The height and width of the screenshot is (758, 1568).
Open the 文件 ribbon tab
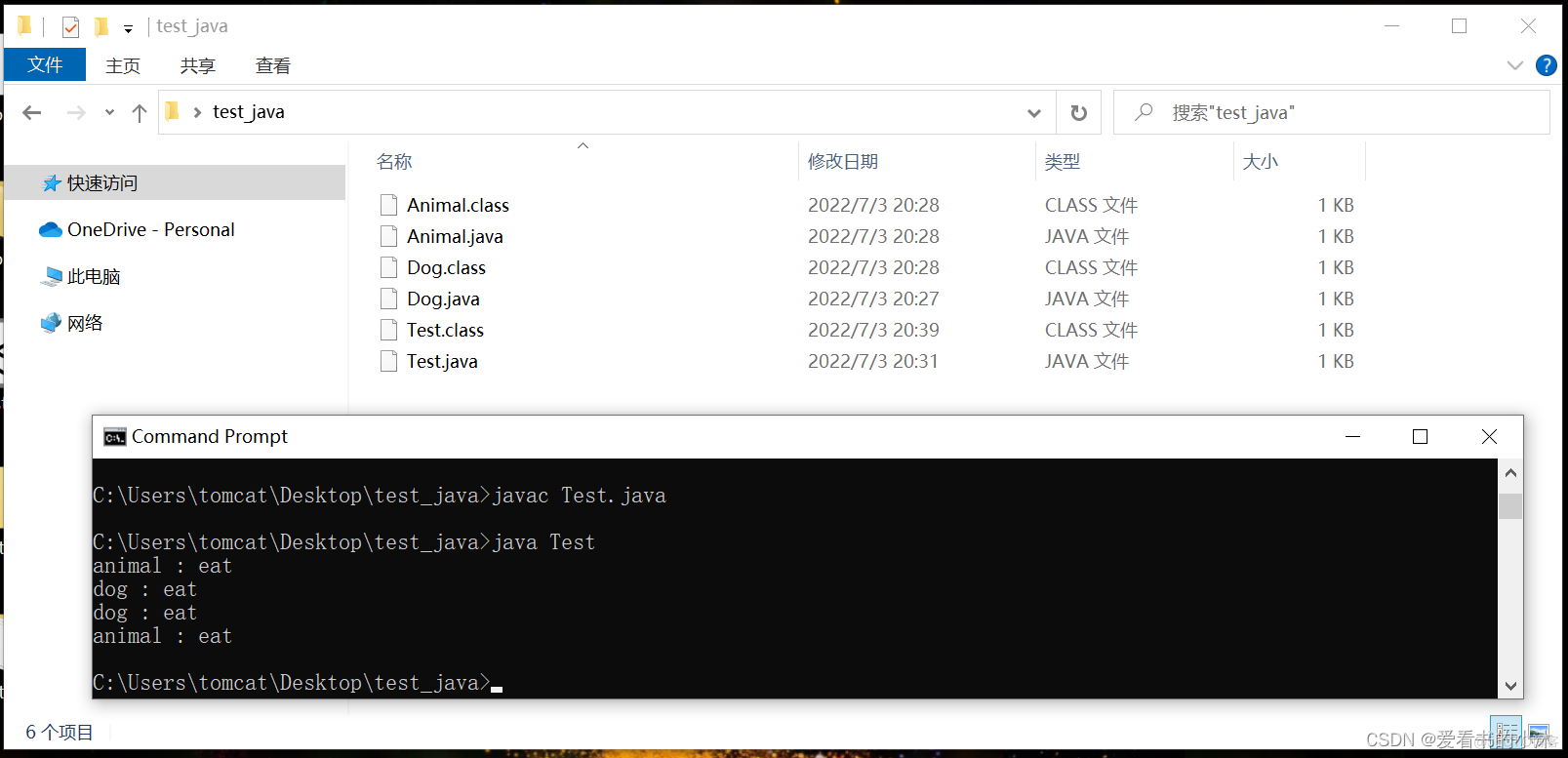[45, 65]
